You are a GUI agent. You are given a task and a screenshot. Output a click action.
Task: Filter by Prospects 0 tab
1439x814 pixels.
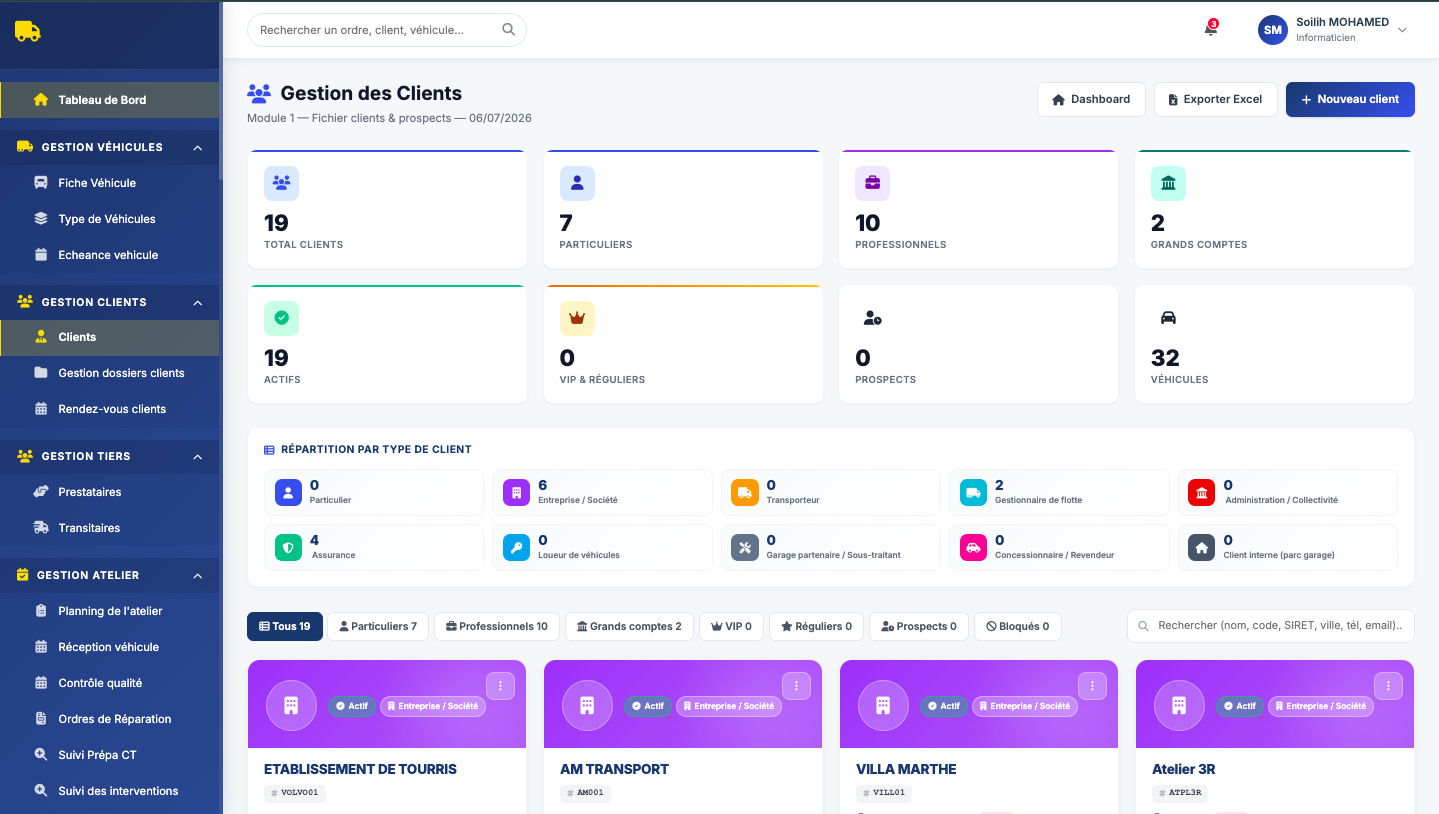pos(919,627)
